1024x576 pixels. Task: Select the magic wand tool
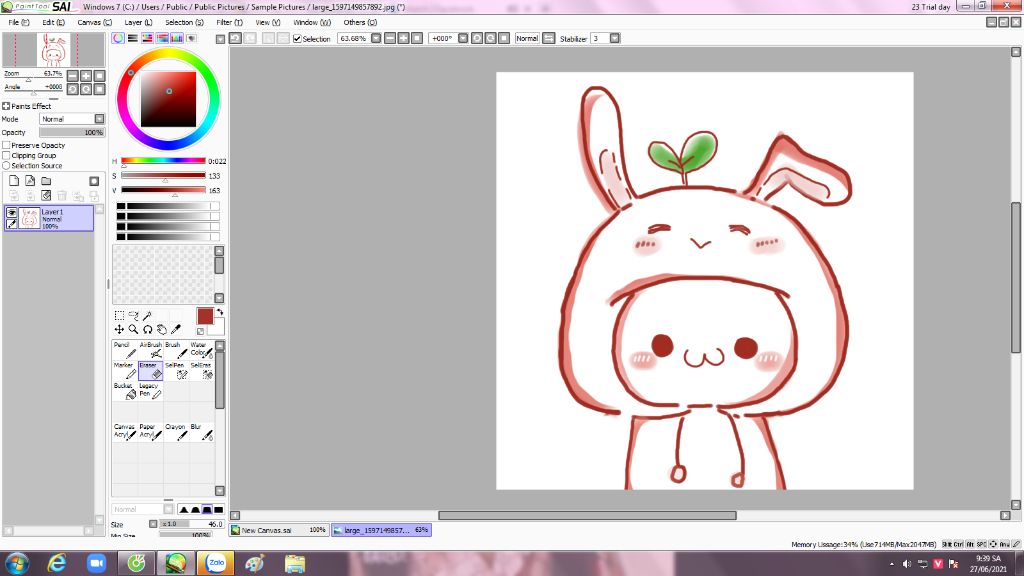pos(147,316)
